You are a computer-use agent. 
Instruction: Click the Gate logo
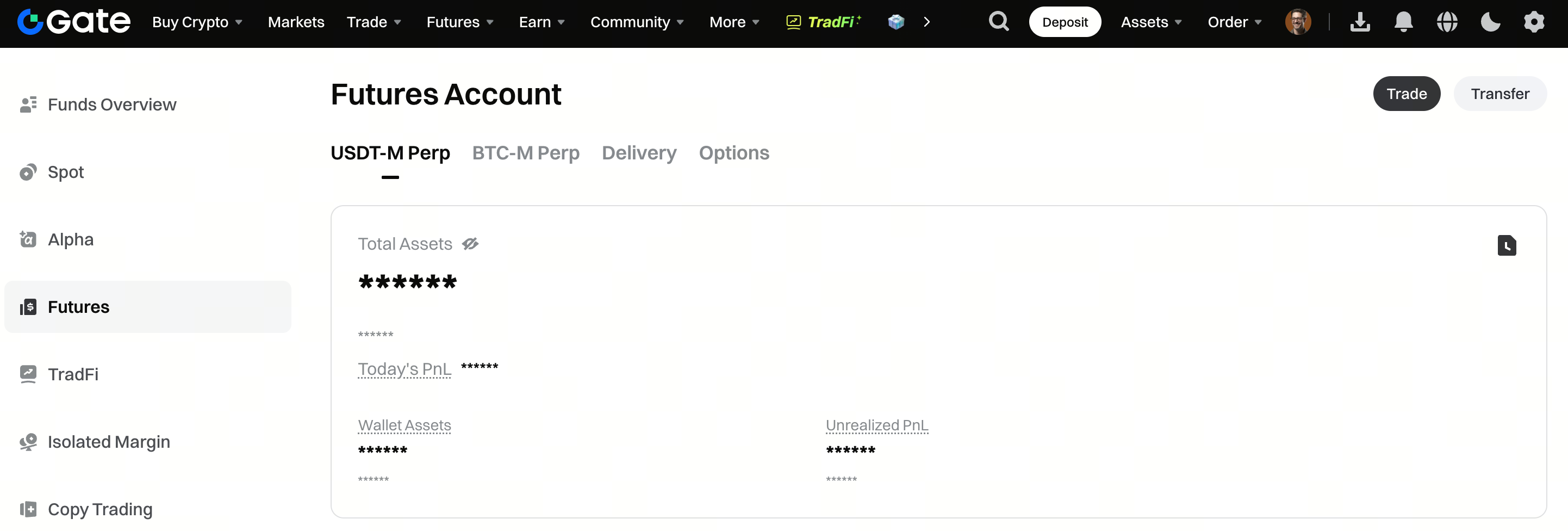73,22
